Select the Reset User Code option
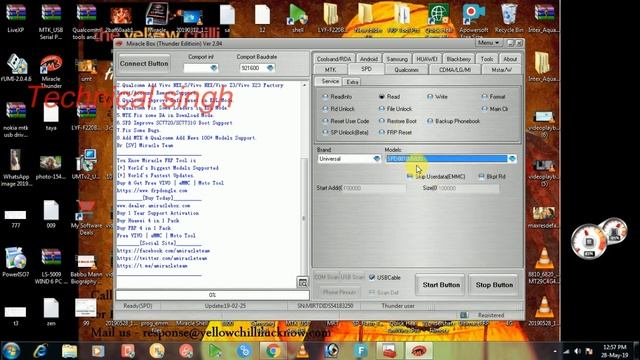The image size is (640, 360). pyautogui.click(x=346, y=121)
